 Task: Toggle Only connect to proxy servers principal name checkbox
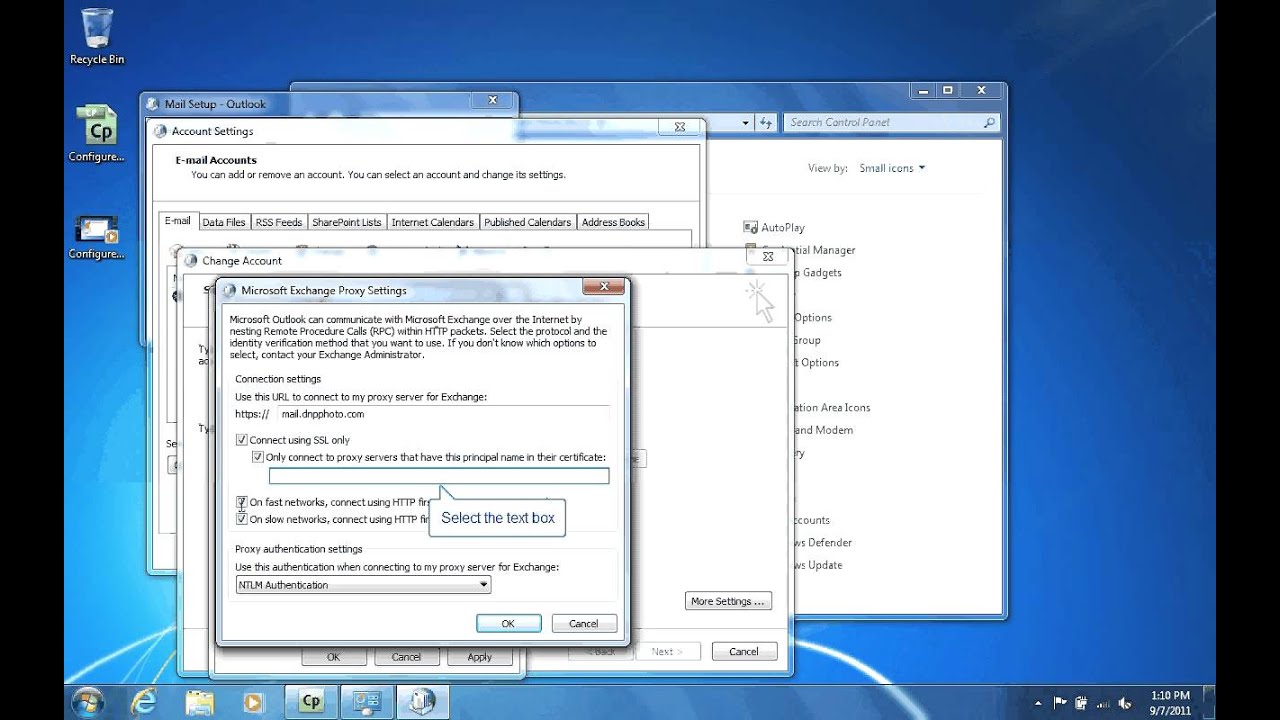coord(257,457)
